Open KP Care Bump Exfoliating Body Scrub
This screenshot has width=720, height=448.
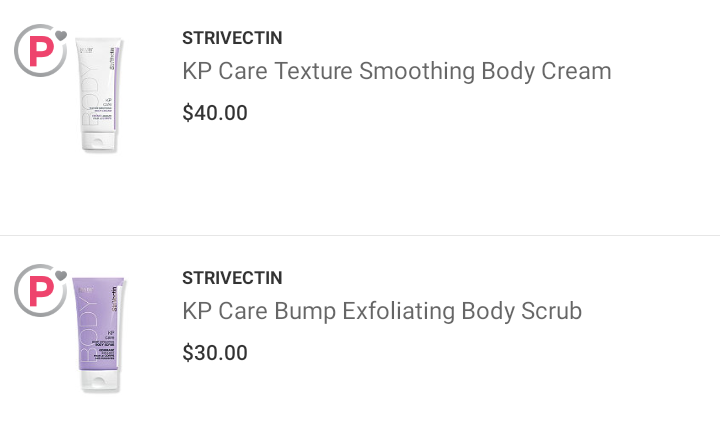382,312
